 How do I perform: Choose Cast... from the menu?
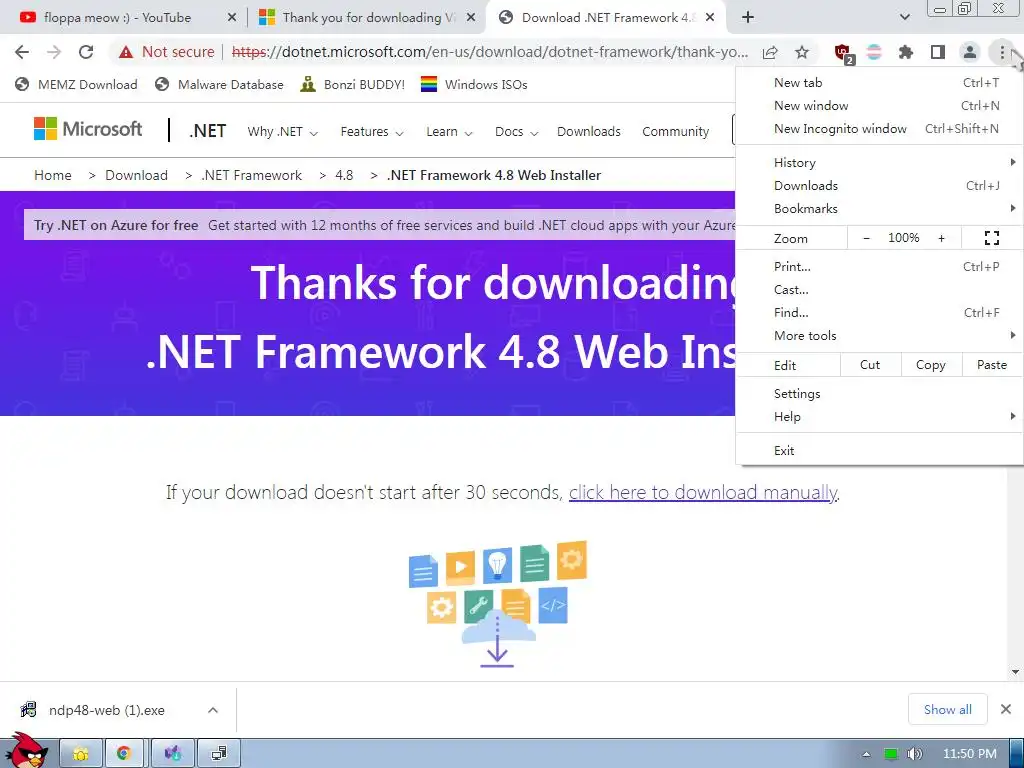879,289
